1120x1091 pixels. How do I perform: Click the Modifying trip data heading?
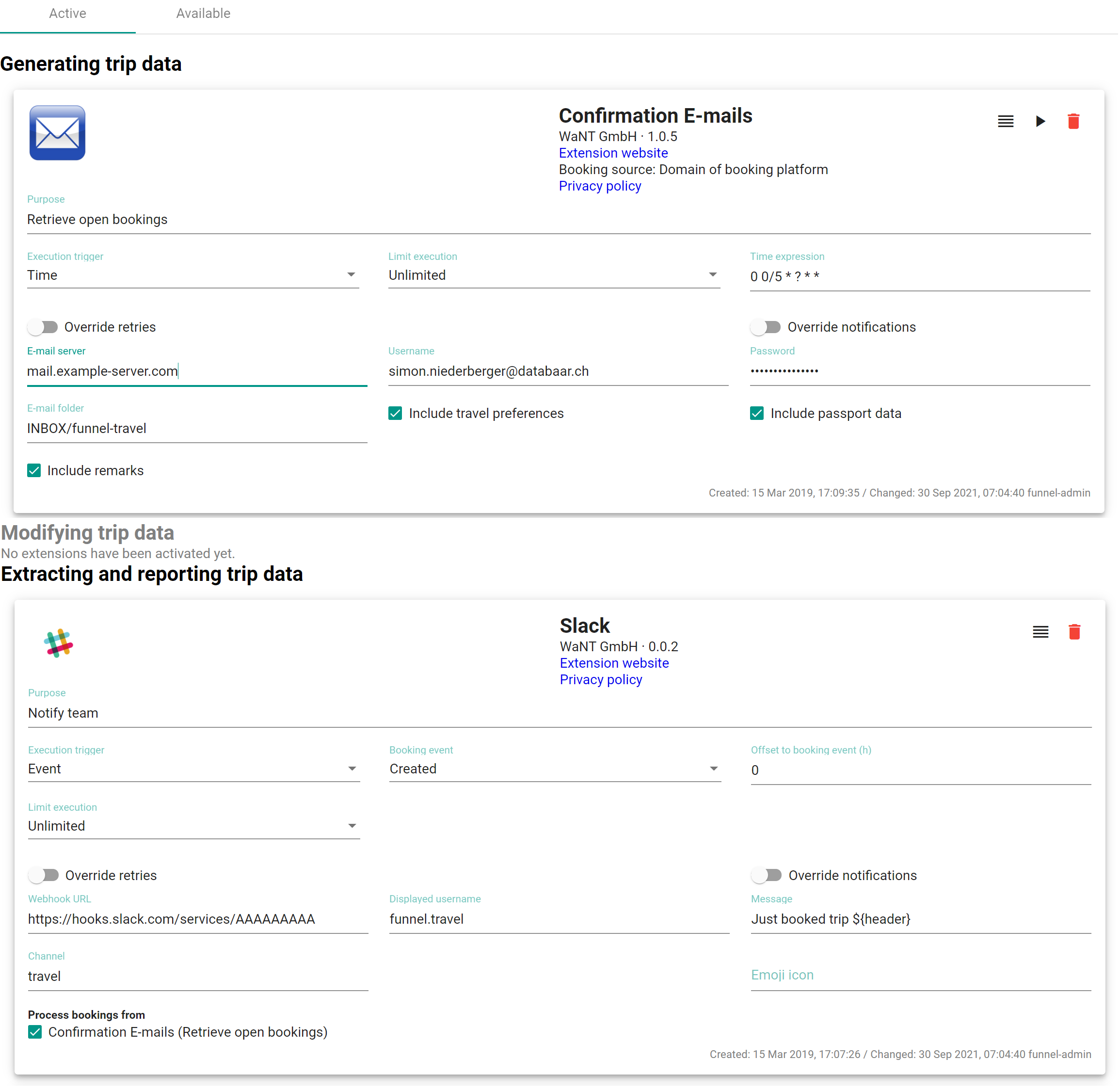88,533
